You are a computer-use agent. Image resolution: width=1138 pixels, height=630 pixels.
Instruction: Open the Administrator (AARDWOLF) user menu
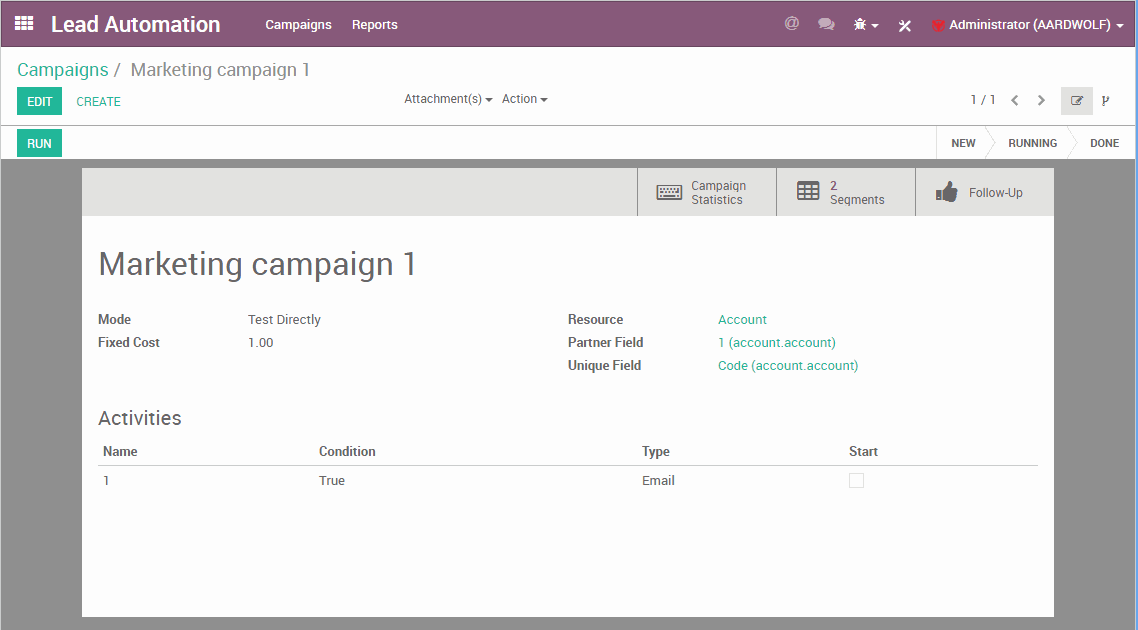pos(1027,25)
